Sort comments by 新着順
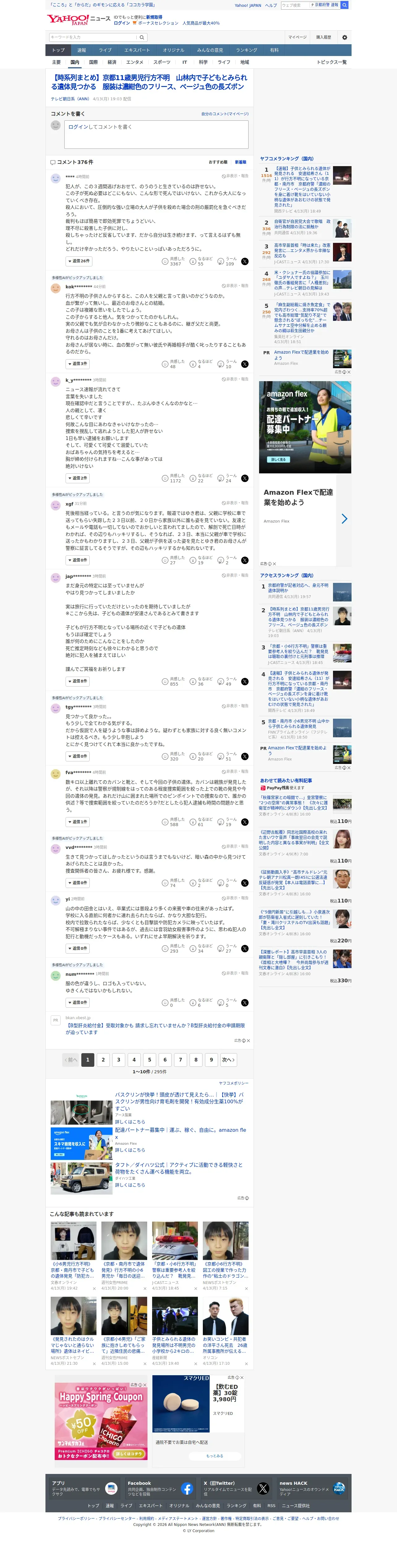397x1568 pixels. [x=241, y=162]
